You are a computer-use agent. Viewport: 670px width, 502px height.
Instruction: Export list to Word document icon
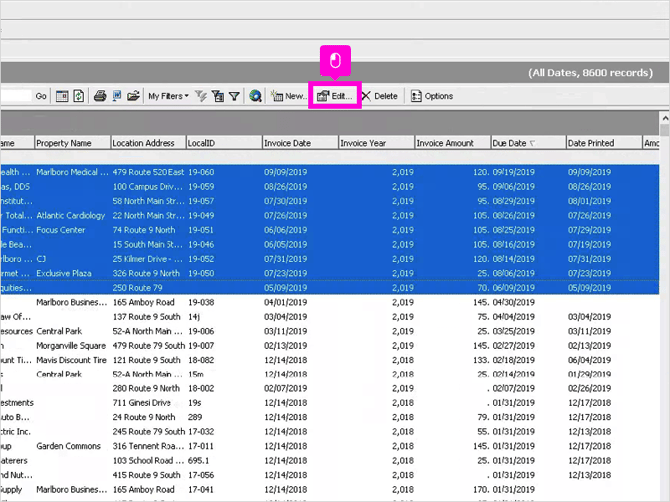tap(117, 96)
